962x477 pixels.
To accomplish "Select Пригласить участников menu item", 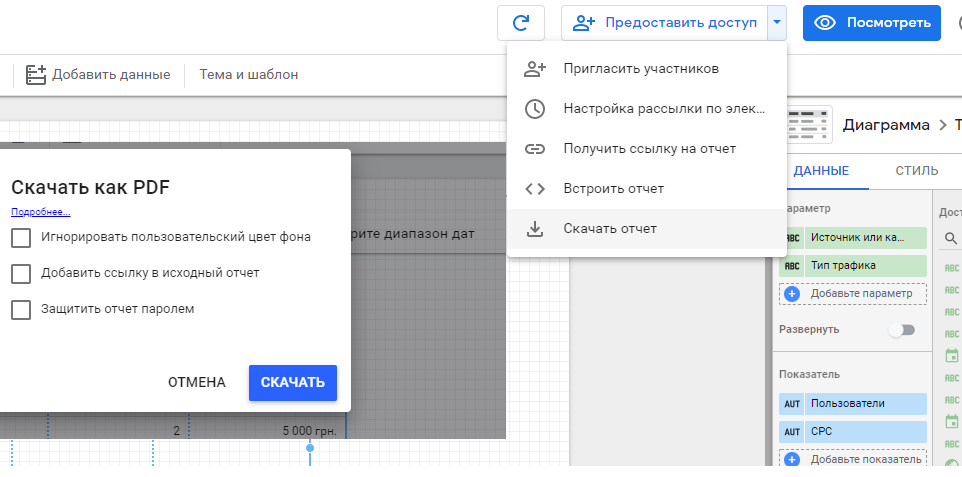I will [640, 69].
